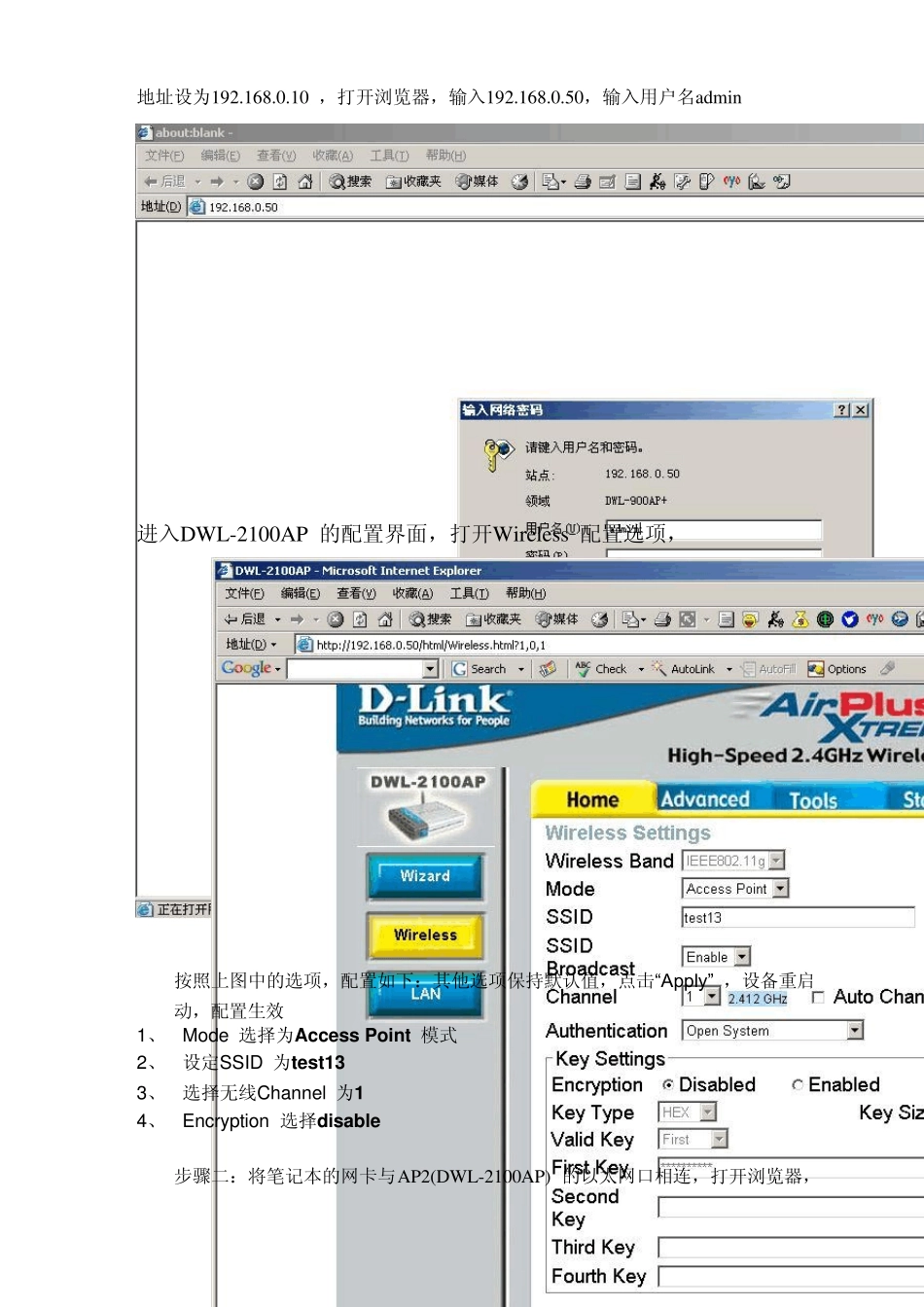Image resolution: width=924 pixels, height=1307 pixels.
Task: Click Stop icon in about:blank window toolbar
Action: (x=256, y=181)
